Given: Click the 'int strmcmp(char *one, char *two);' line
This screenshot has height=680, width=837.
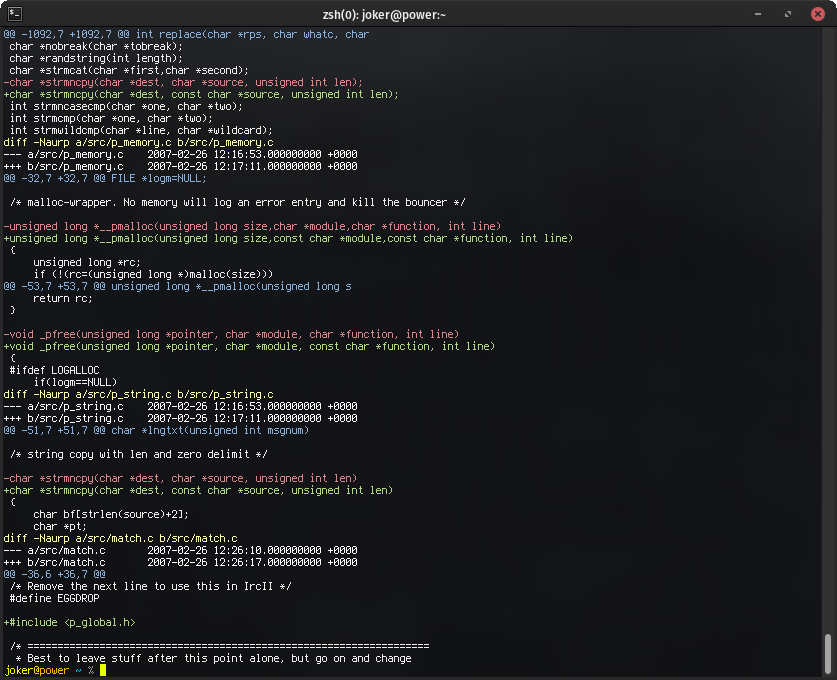Looking at the screenshot, I should 111,118.
